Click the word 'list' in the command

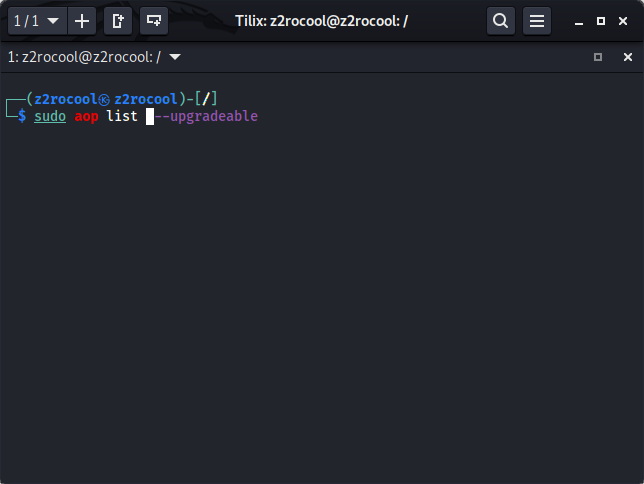122,116
